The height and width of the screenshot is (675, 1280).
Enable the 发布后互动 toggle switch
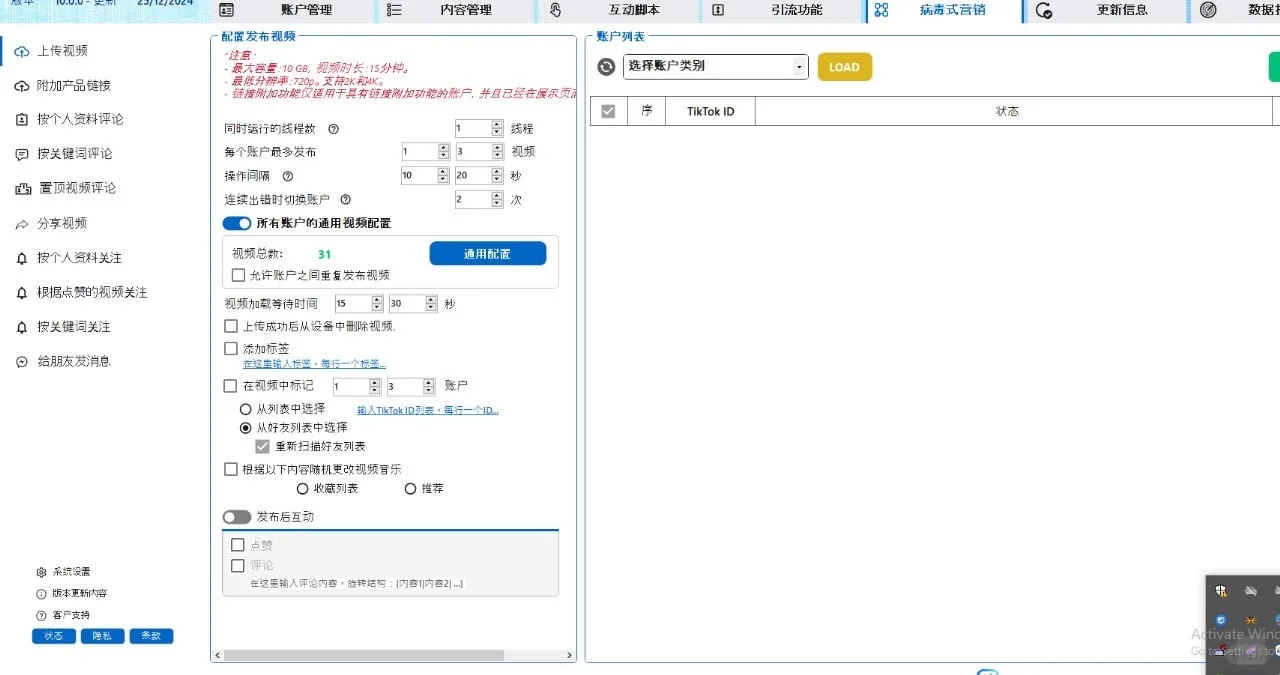237,517
